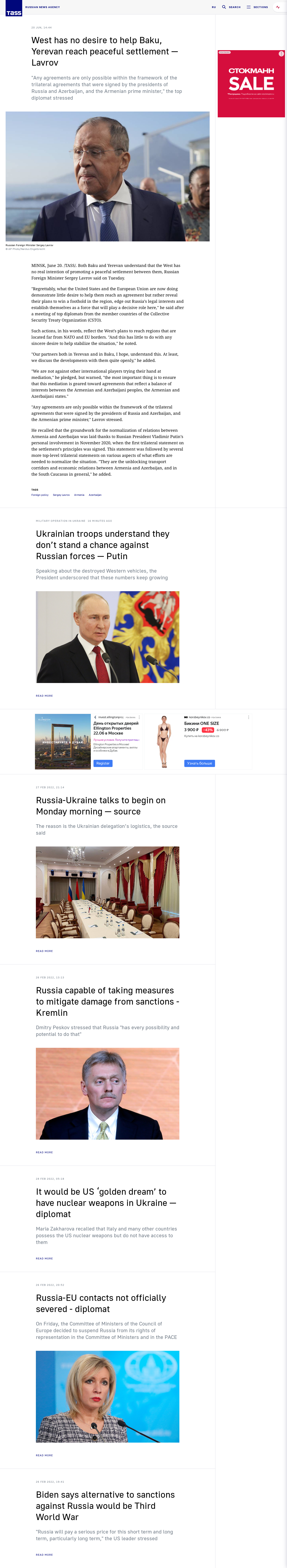Open the Armenia tag link
The image size is (287, 1568).
[79, 495]
